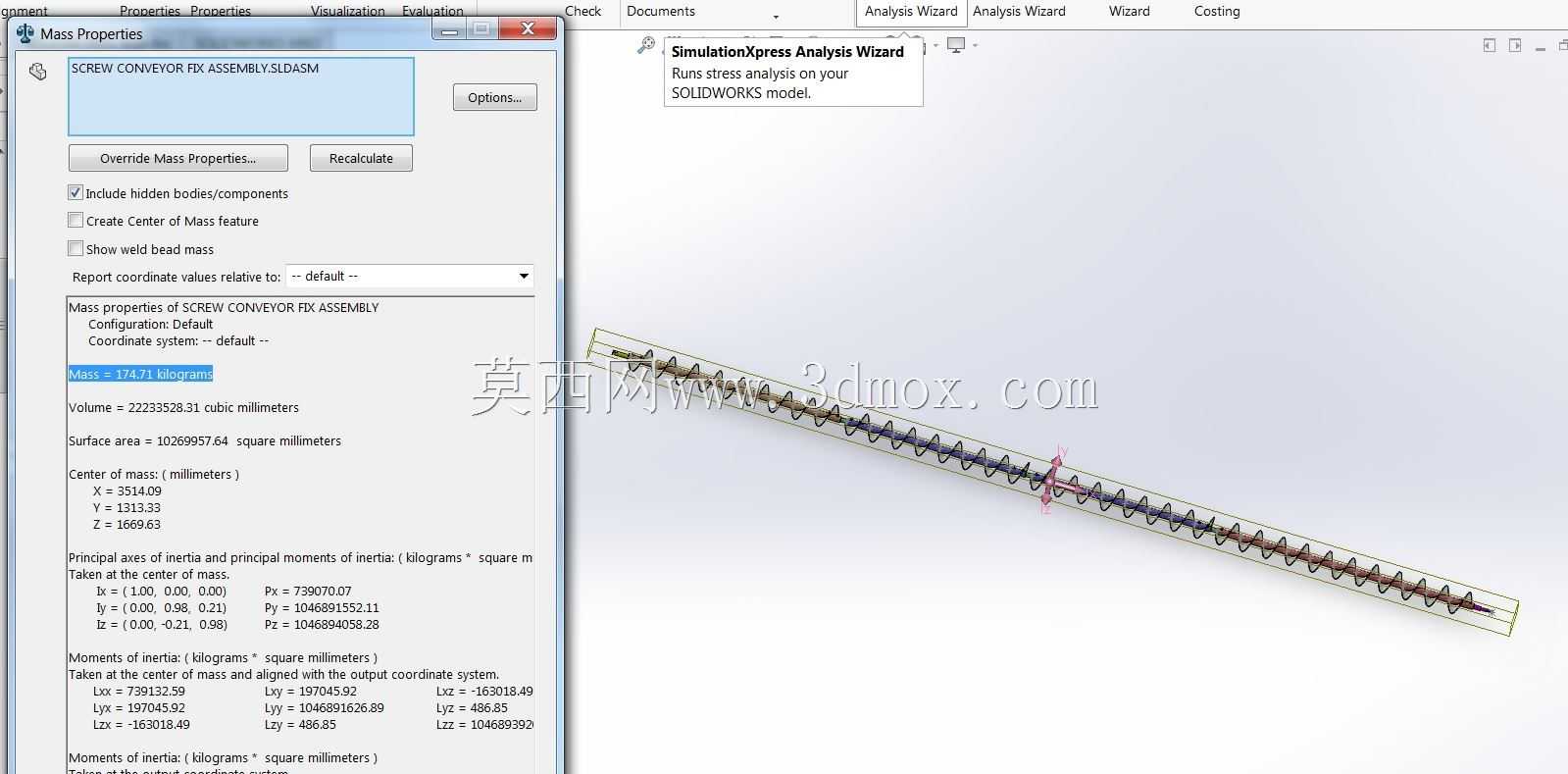1568x774 pixels.
Task: Click the Mass Properties scales icon in title bar
Action: pos(25,33)
